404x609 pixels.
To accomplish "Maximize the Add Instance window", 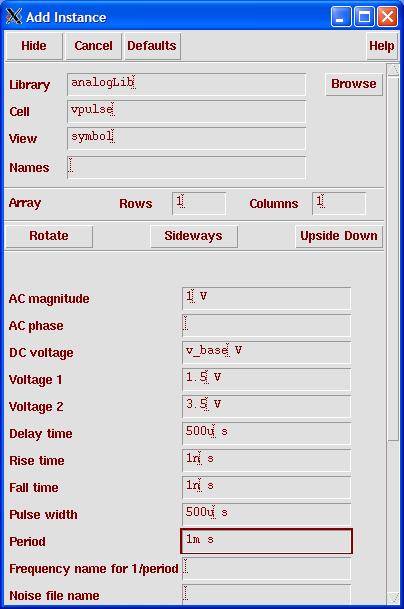I will (x=364, y=17).
